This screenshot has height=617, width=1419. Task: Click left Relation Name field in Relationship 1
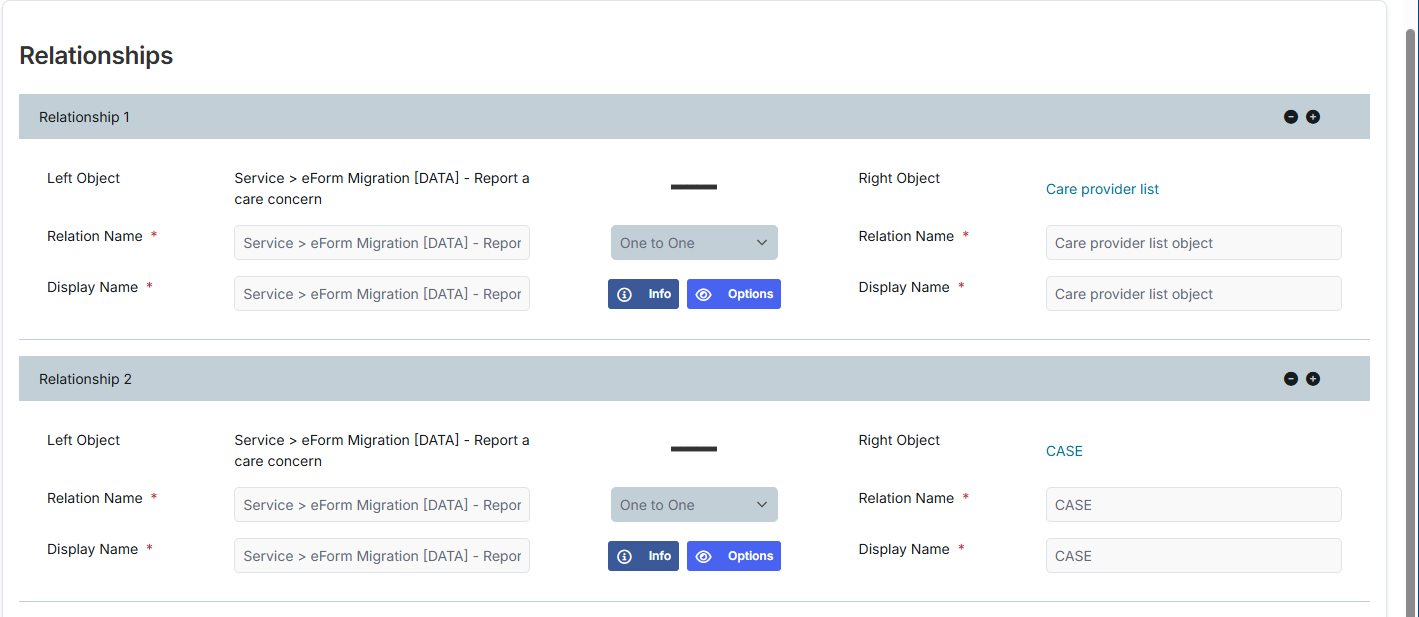[382, 243]
